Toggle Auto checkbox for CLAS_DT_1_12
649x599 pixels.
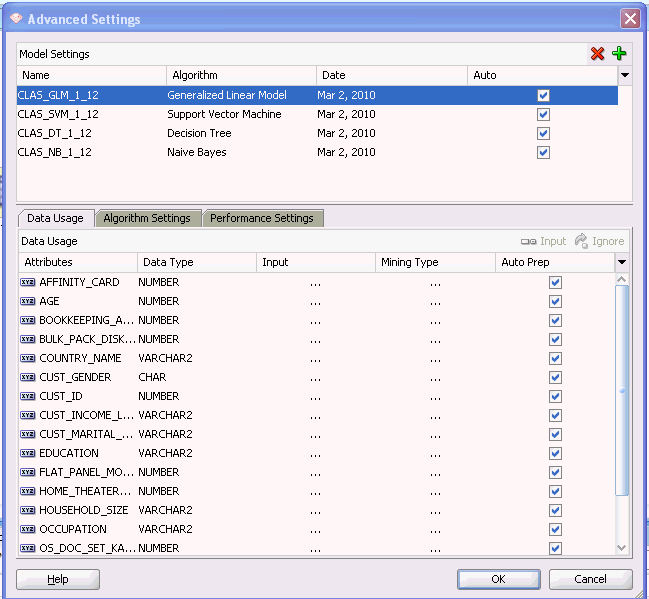pyautogui.click(x=543, y=134)
